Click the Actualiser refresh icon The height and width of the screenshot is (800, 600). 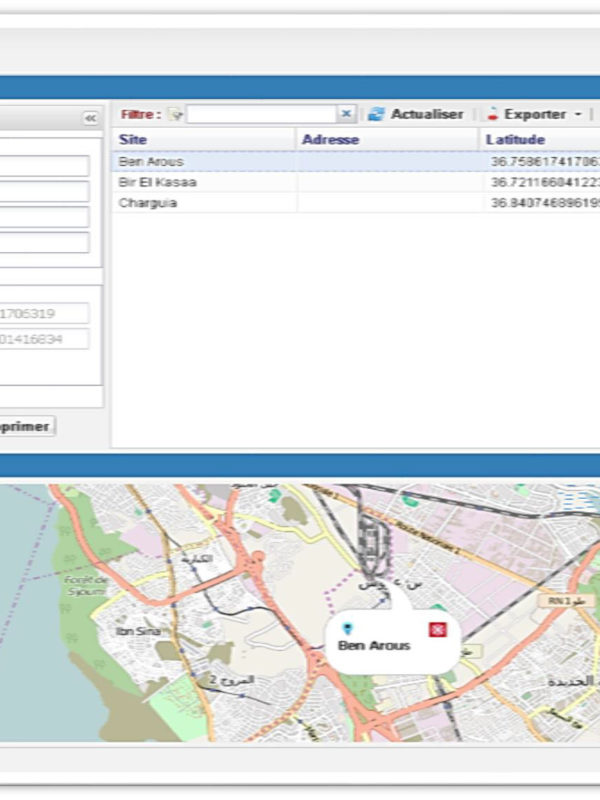click(376, 114)
